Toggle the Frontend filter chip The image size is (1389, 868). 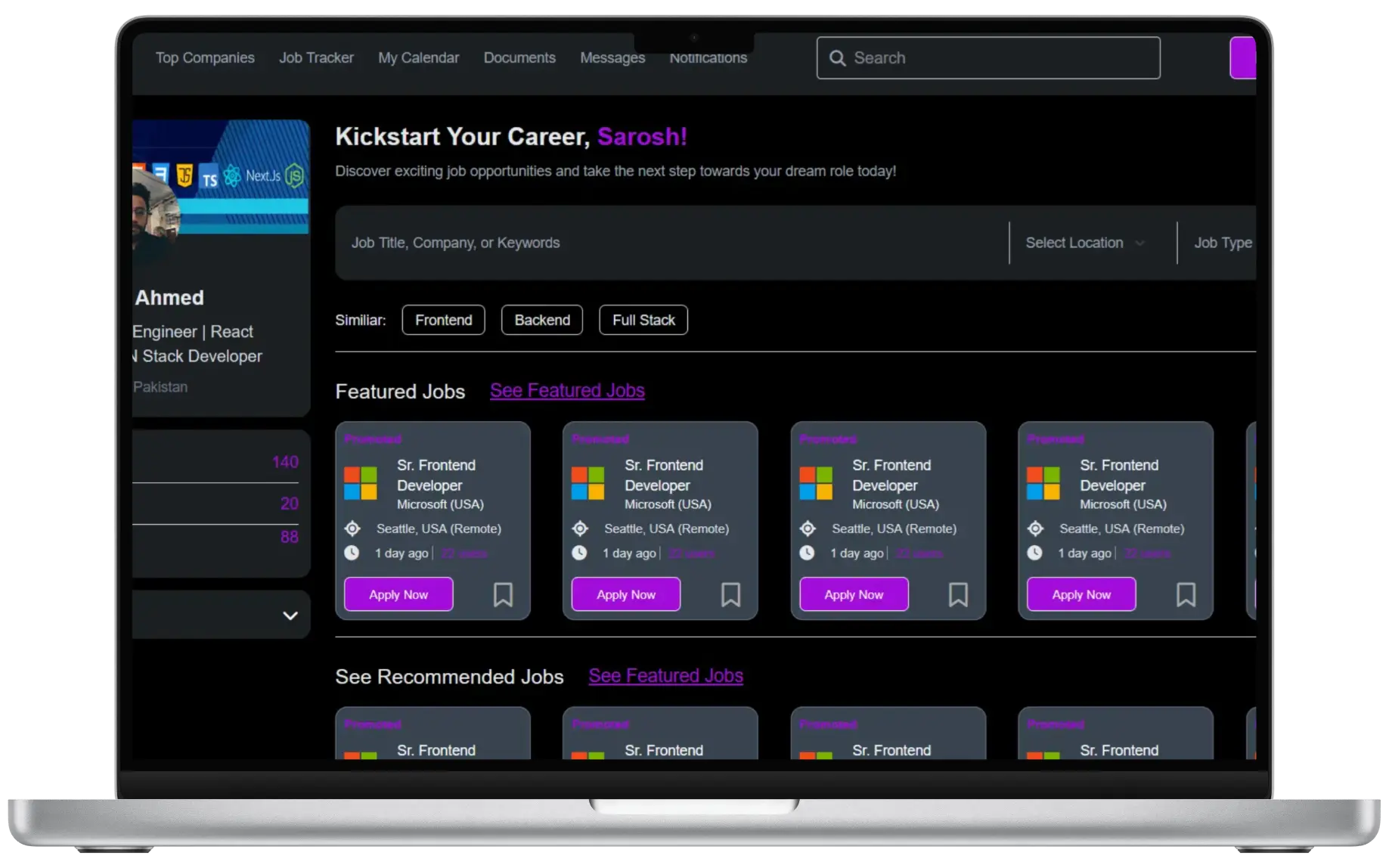point(443,320)
